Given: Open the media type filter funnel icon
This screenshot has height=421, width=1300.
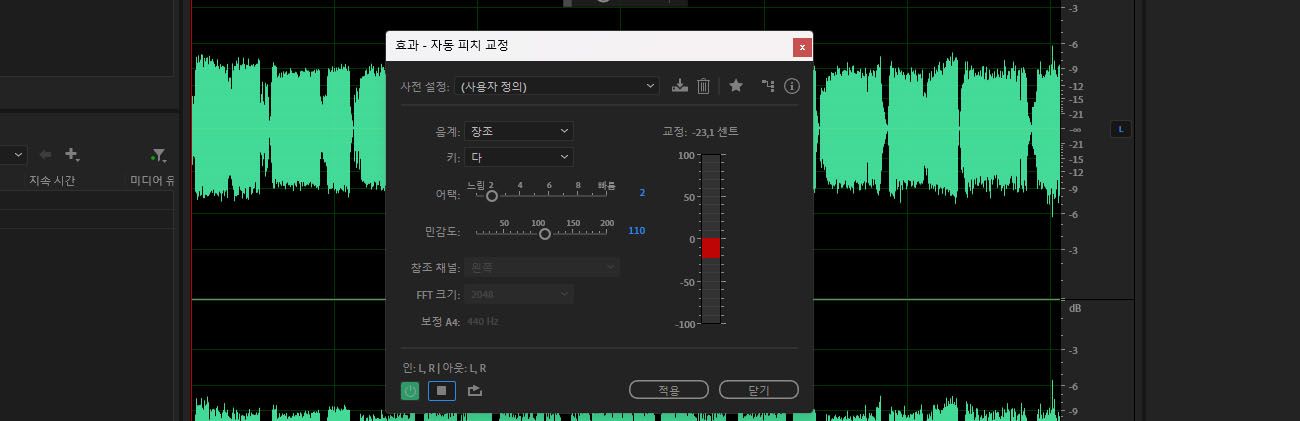Looking at the screenshot, I should pyautogui.click(x=158, y=155).
